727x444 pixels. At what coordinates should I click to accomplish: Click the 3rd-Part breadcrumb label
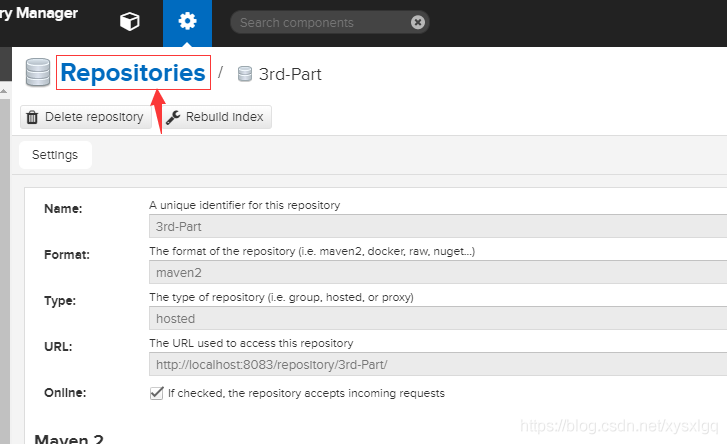tap(290, 74)
